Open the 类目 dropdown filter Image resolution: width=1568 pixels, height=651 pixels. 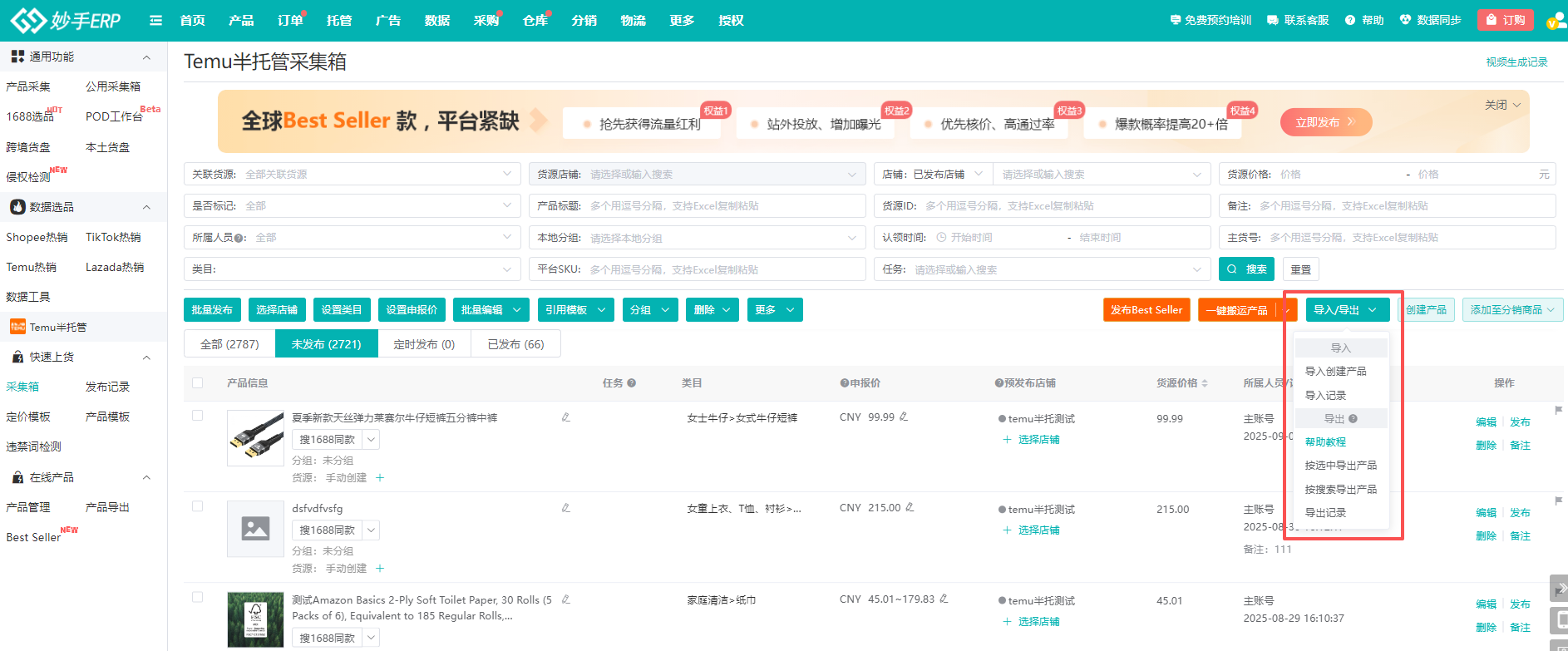pos(352,269)
